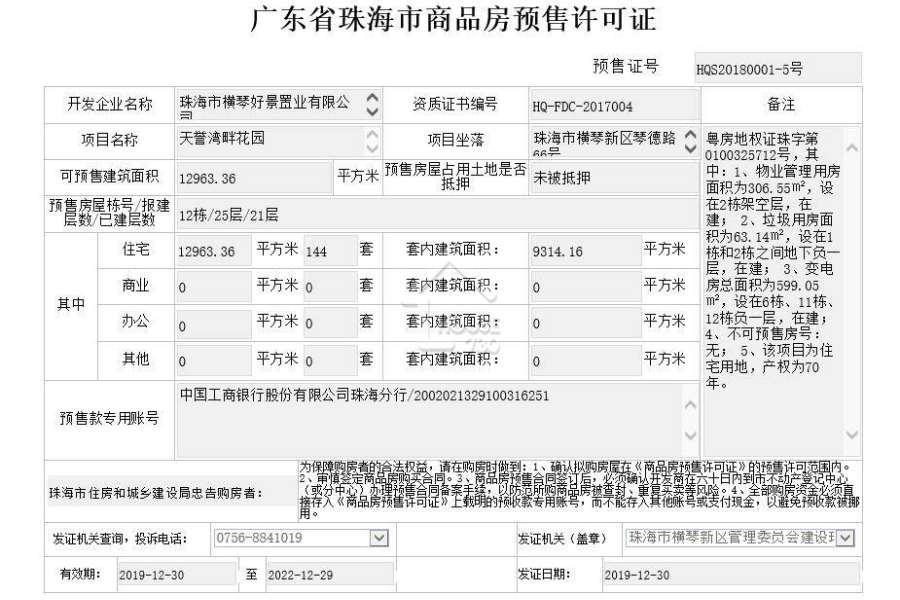Click the 资质证书编号 label
Viewport: 900px width, 600px height.
455,104
